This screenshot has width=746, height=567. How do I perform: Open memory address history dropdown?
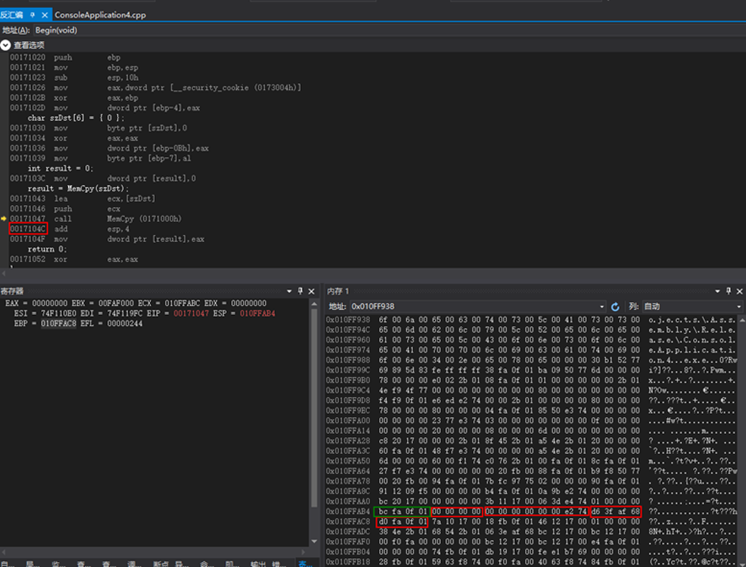coord(602,307)
